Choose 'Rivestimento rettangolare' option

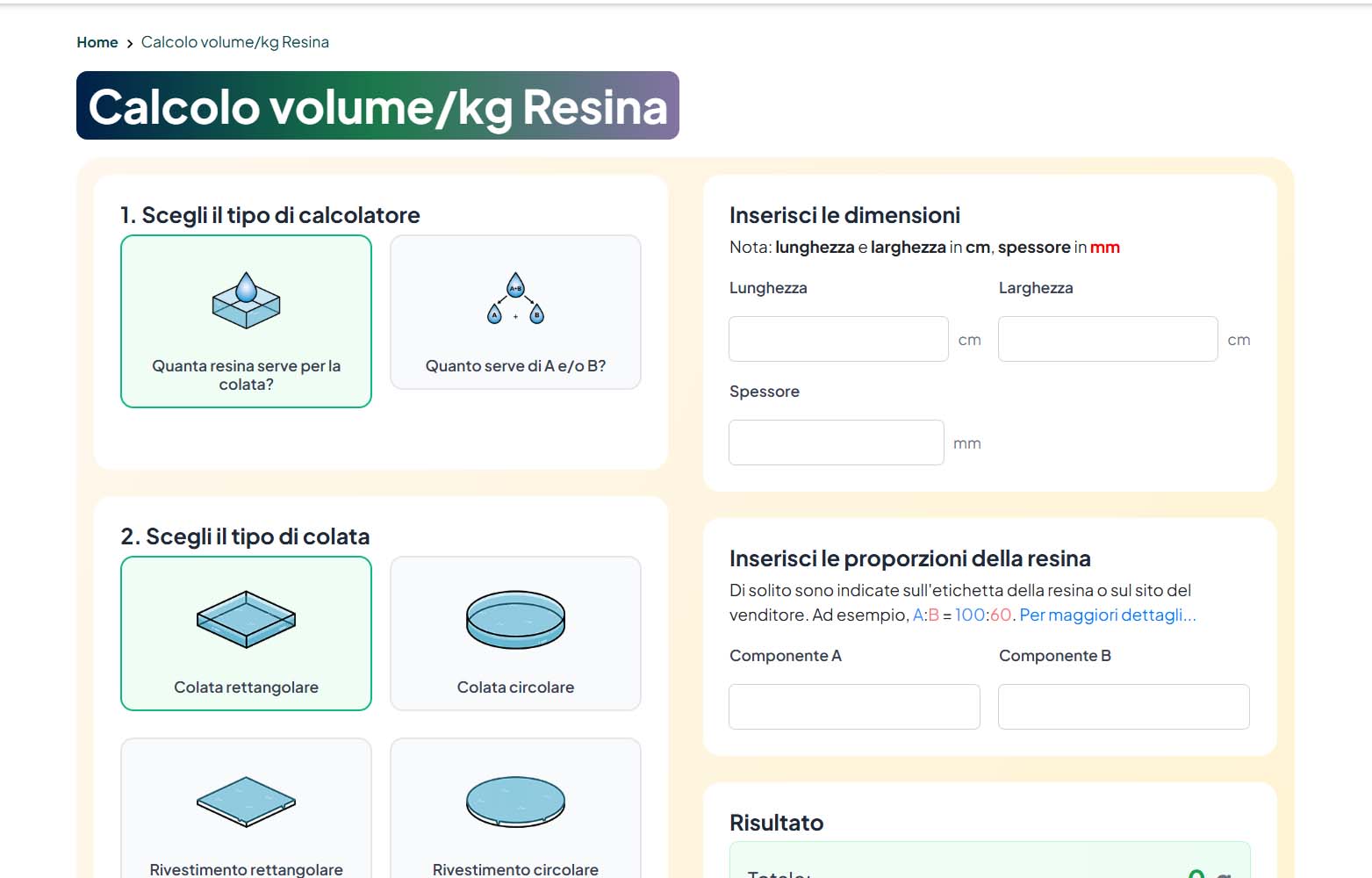[246, 868]
